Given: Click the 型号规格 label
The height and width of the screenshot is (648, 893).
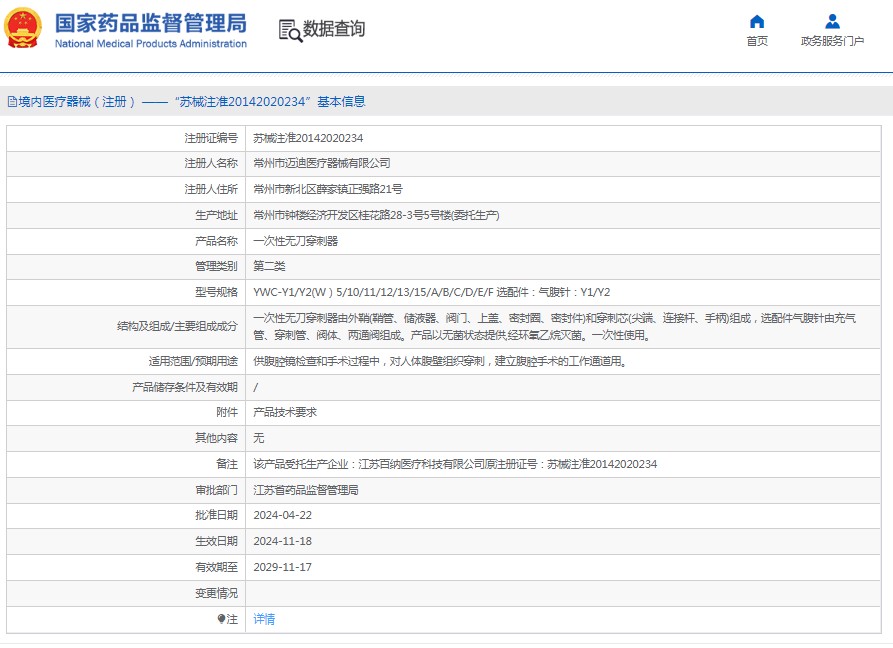Looking at the screenshot, I should (216, 292).
